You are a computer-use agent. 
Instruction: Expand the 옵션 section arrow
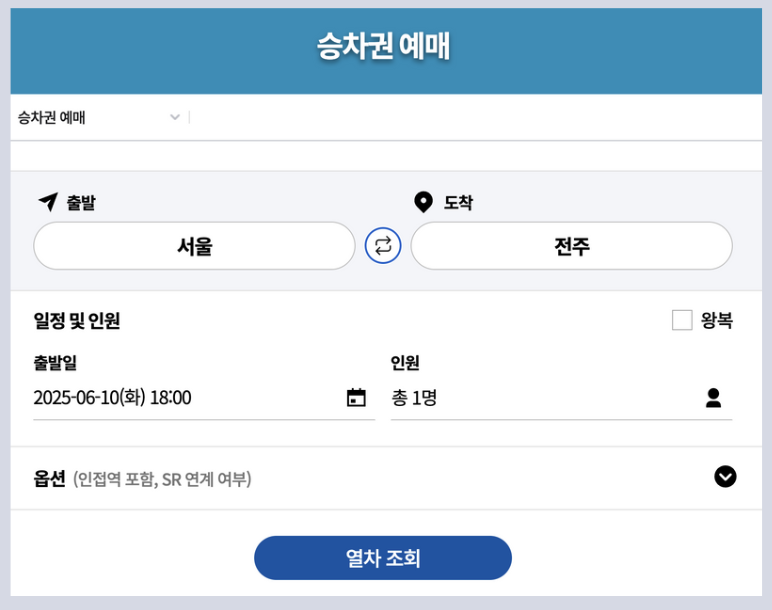725,477
